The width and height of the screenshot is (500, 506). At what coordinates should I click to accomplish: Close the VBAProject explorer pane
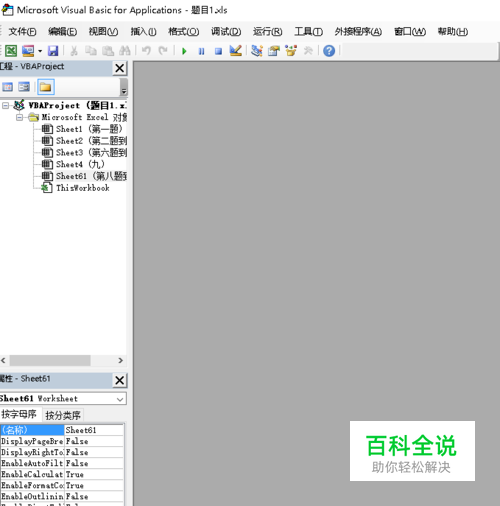pos(120,68)
